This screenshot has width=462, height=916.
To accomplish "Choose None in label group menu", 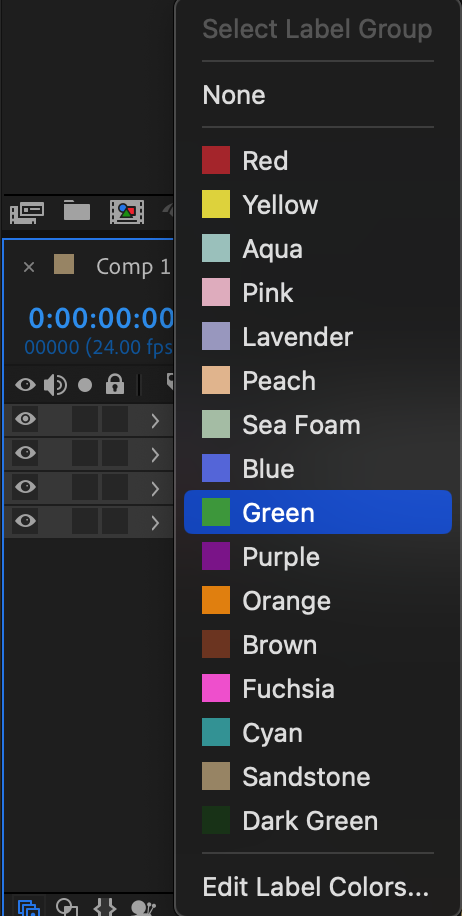I will coord(234,95).
